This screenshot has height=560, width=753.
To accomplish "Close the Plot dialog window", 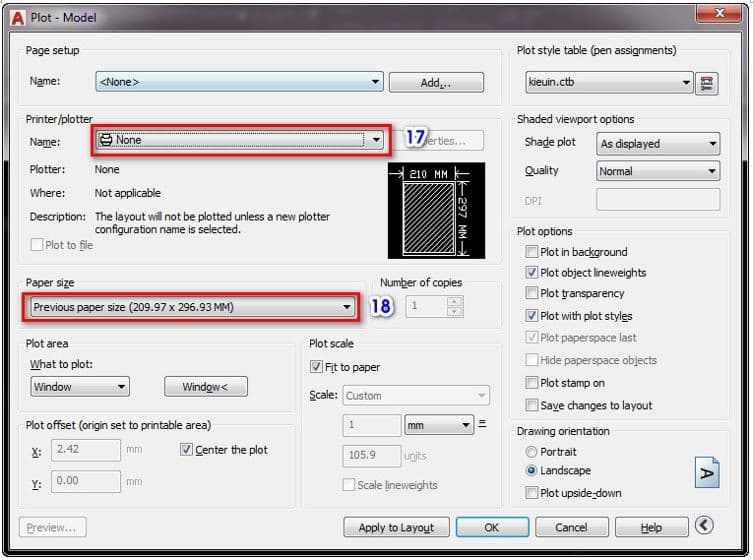I will pyautogui.click(x=719, y=13).
